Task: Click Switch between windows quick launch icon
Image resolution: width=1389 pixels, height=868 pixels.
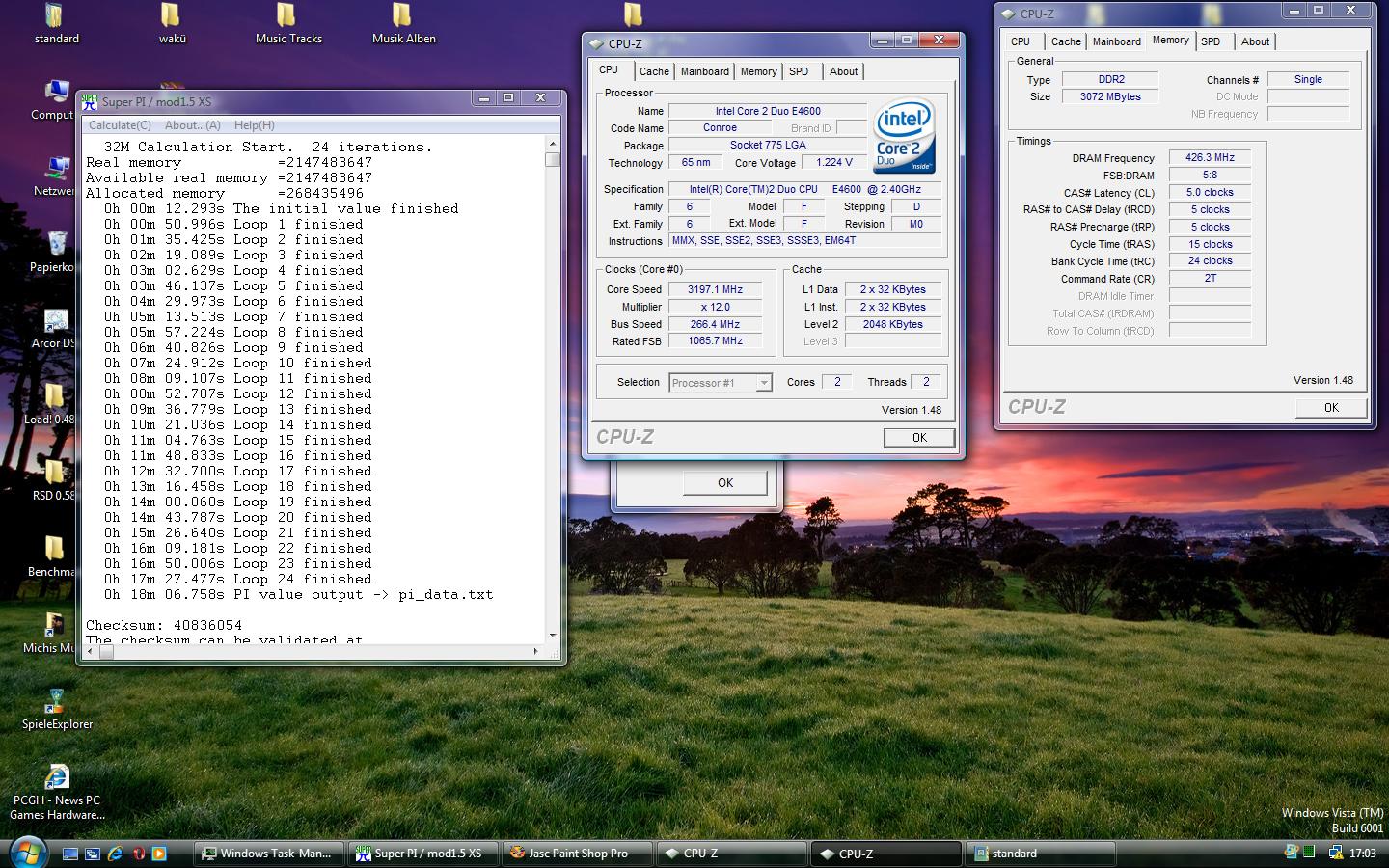Action: [93, 854]
